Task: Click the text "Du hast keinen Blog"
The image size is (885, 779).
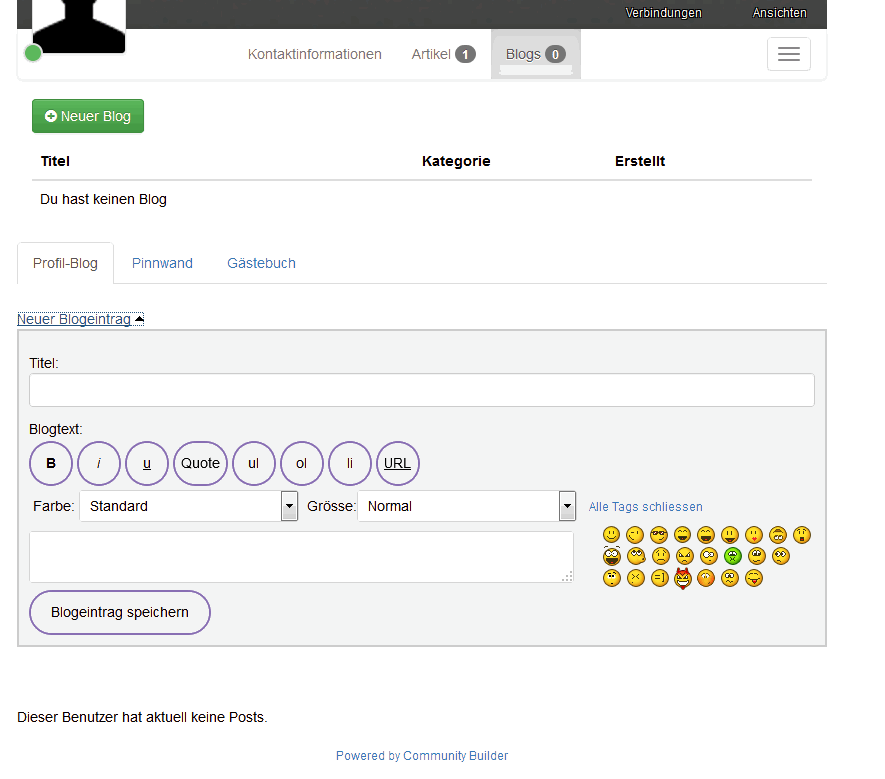Action: click(103, 199)
